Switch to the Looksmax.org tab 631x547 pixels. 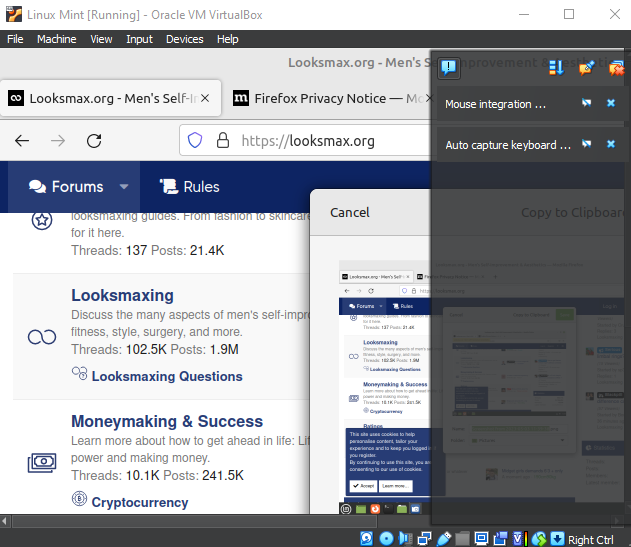click(110, 98)
